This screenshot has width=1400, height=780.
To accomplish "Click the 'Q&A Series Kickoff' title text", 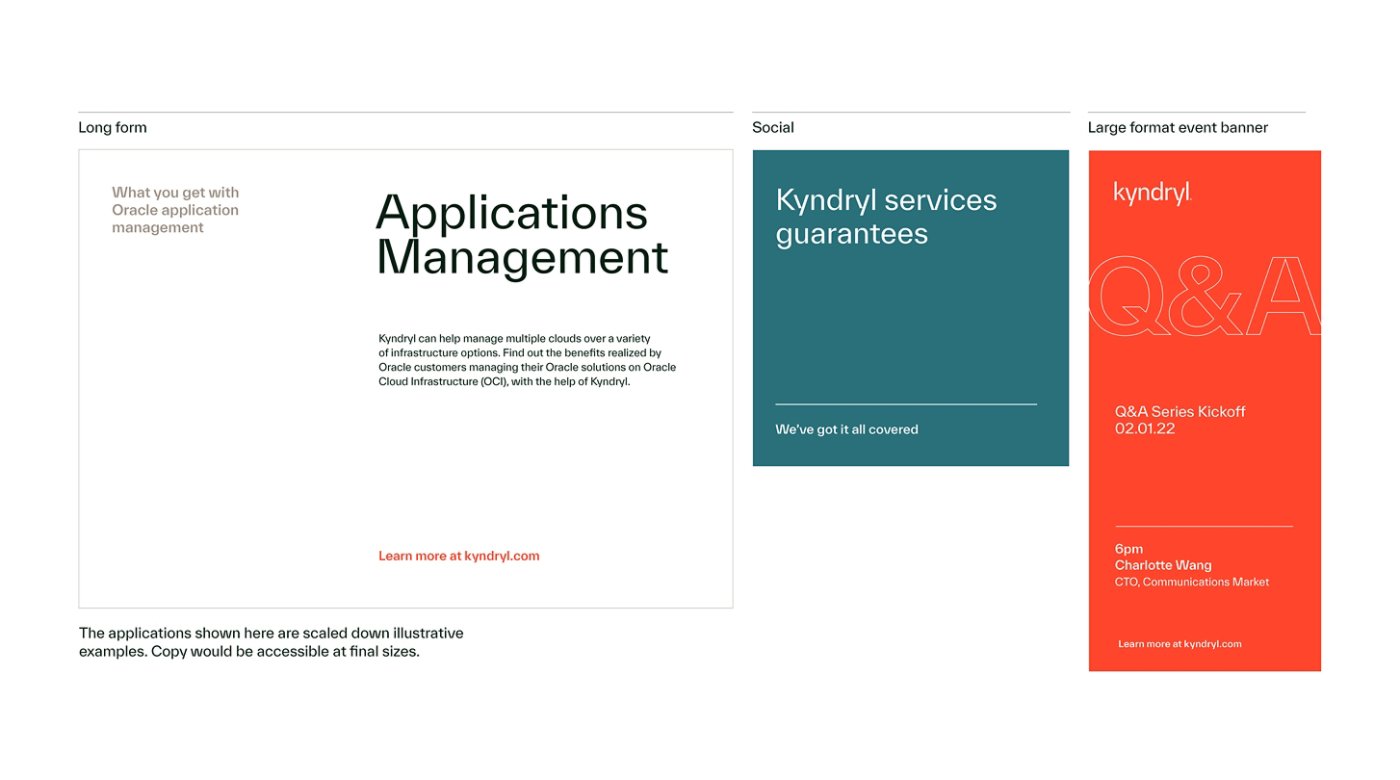I will click(1180, 411).
